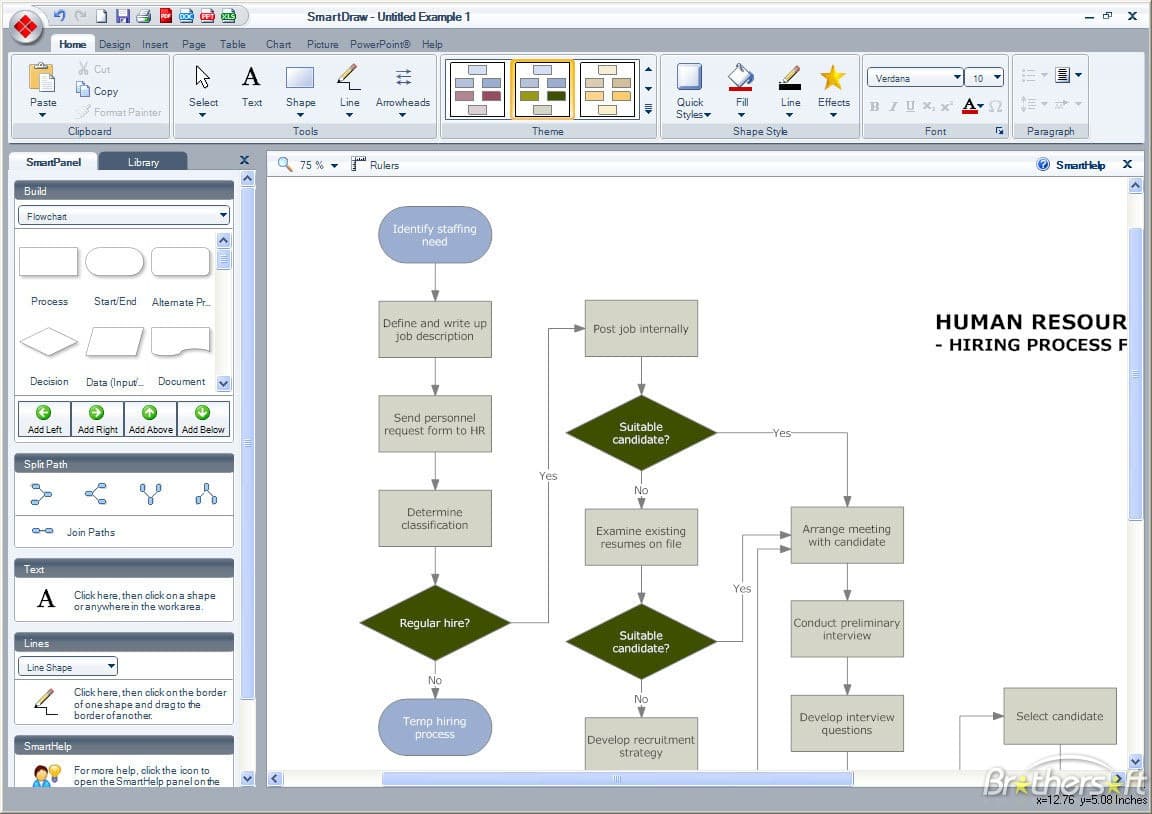Image resolution: width=1152 pixels, height=814 pixels.
Task: Select the Decision diamond shape
Action: coord(48,342)
